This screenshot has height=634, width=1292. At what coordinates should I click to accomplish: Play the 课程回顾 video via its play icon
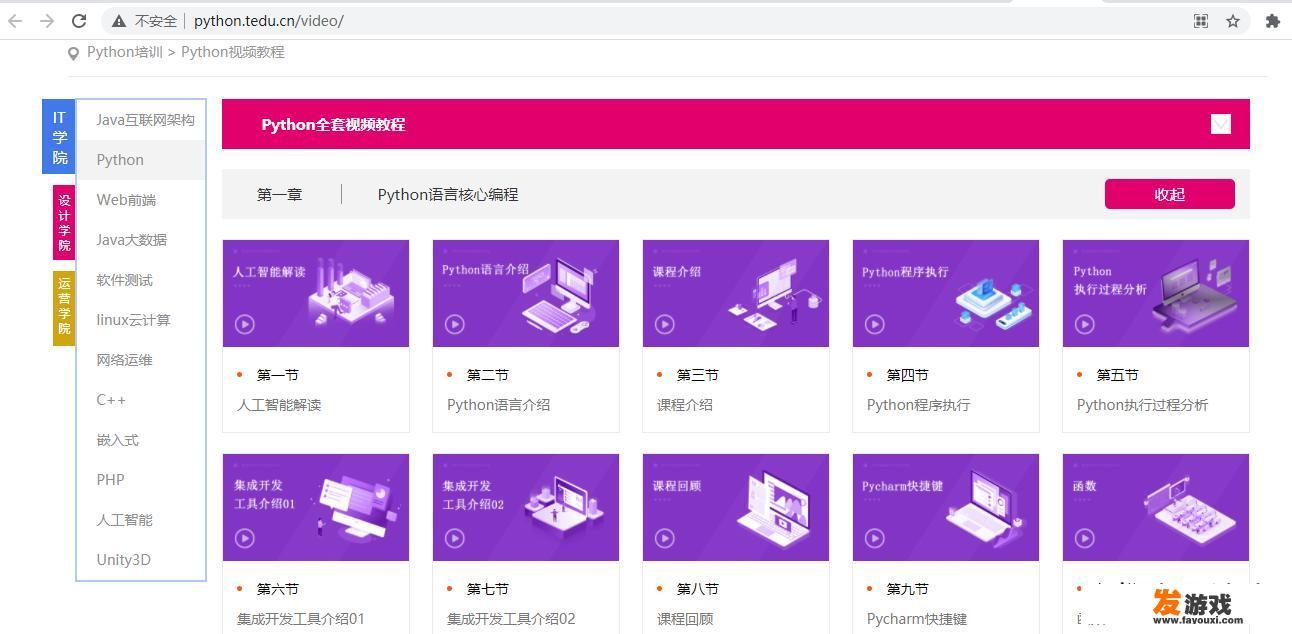tap(665, 538)
